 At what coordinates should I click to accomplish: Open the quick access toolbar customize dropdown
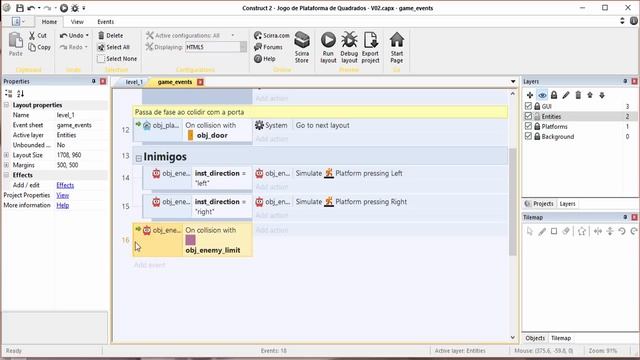[x=84, y=8]
